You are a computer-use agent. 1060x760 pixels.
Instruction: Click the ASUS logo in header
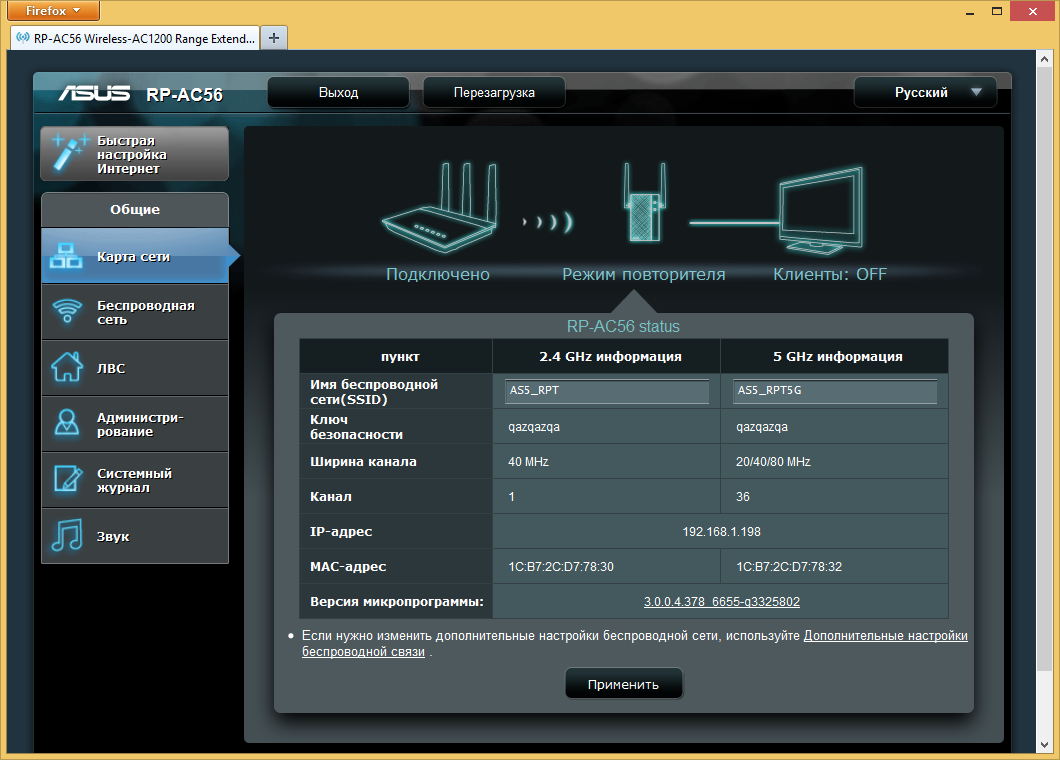pyautogui.click(x=94, y=93)
